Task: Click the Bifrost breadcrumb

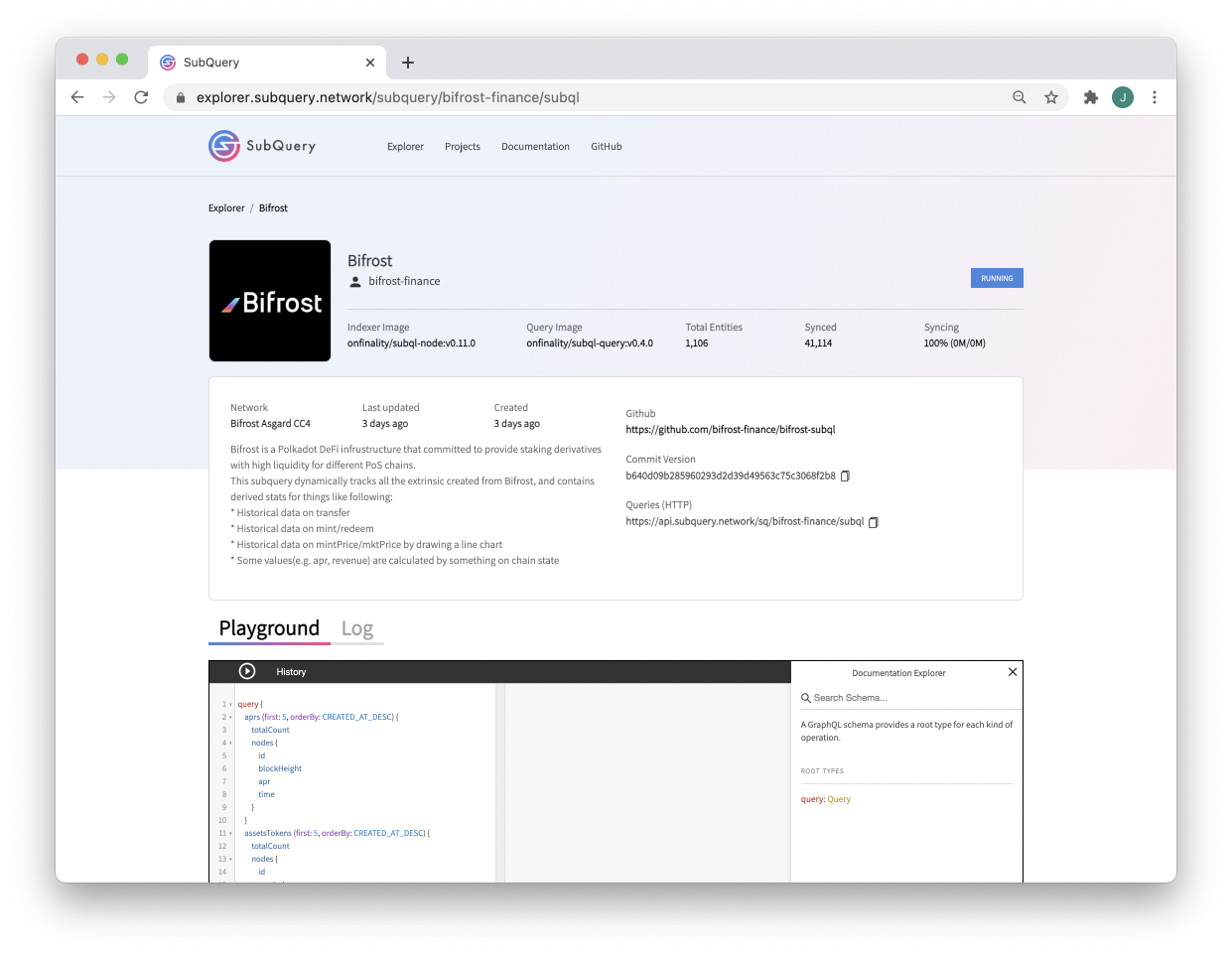Action: (273, 208)
